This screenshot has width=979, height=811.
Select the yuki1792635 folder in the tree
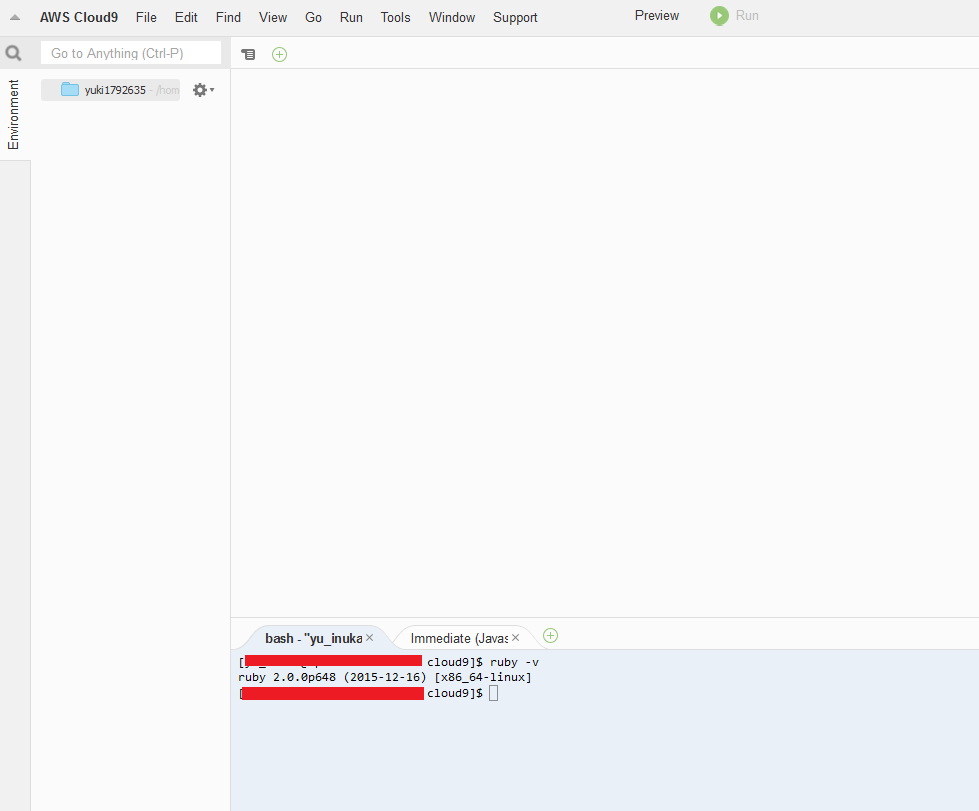(x=111, y=90)
